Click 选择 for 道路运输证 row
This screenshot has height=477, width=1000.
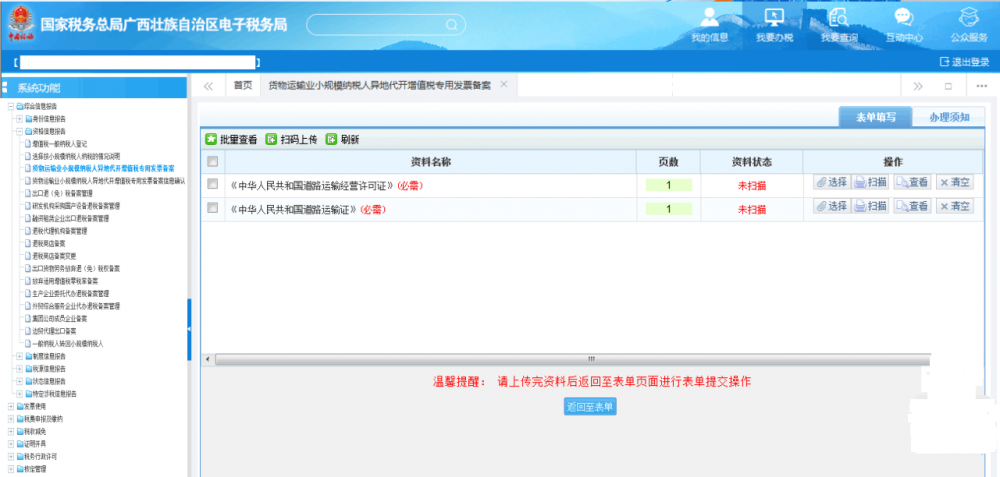(x=831, y=206)
